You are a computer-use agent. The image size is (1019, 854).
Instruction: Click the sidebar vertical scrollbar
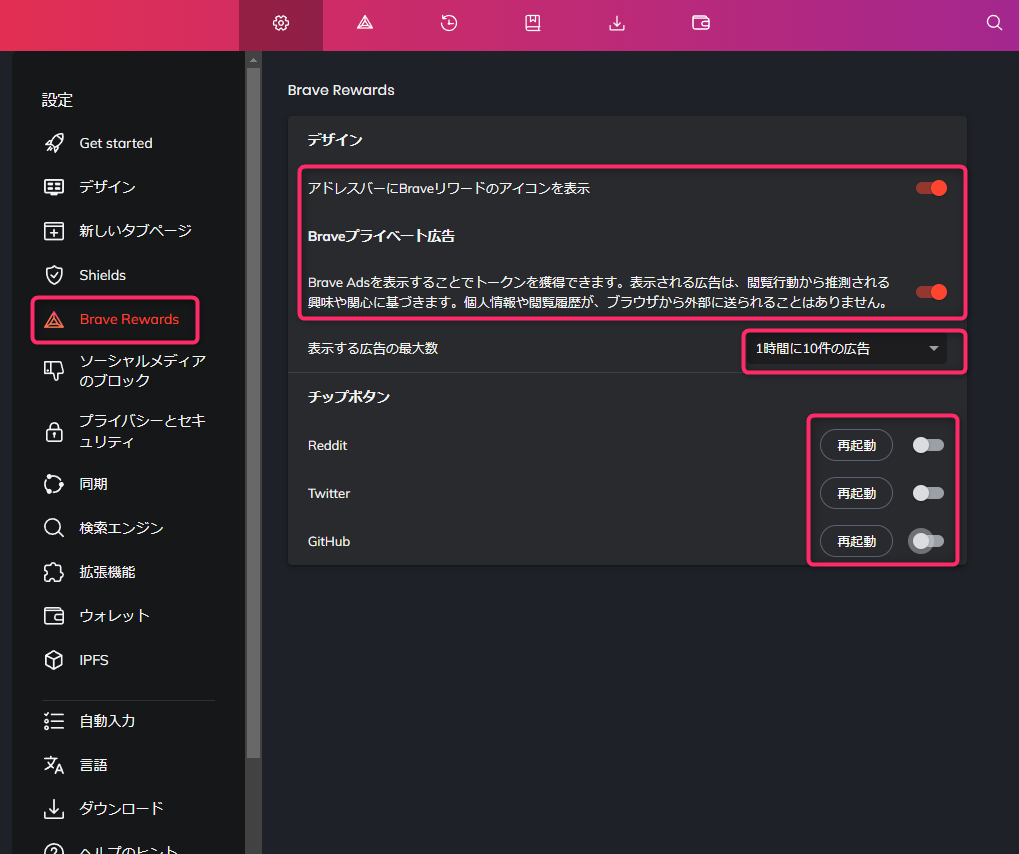tap(253, 400)
